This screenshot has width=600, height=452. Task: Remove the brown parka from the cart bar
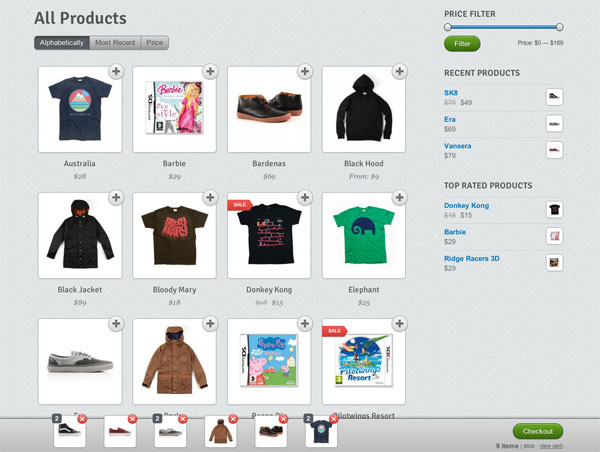233,419
